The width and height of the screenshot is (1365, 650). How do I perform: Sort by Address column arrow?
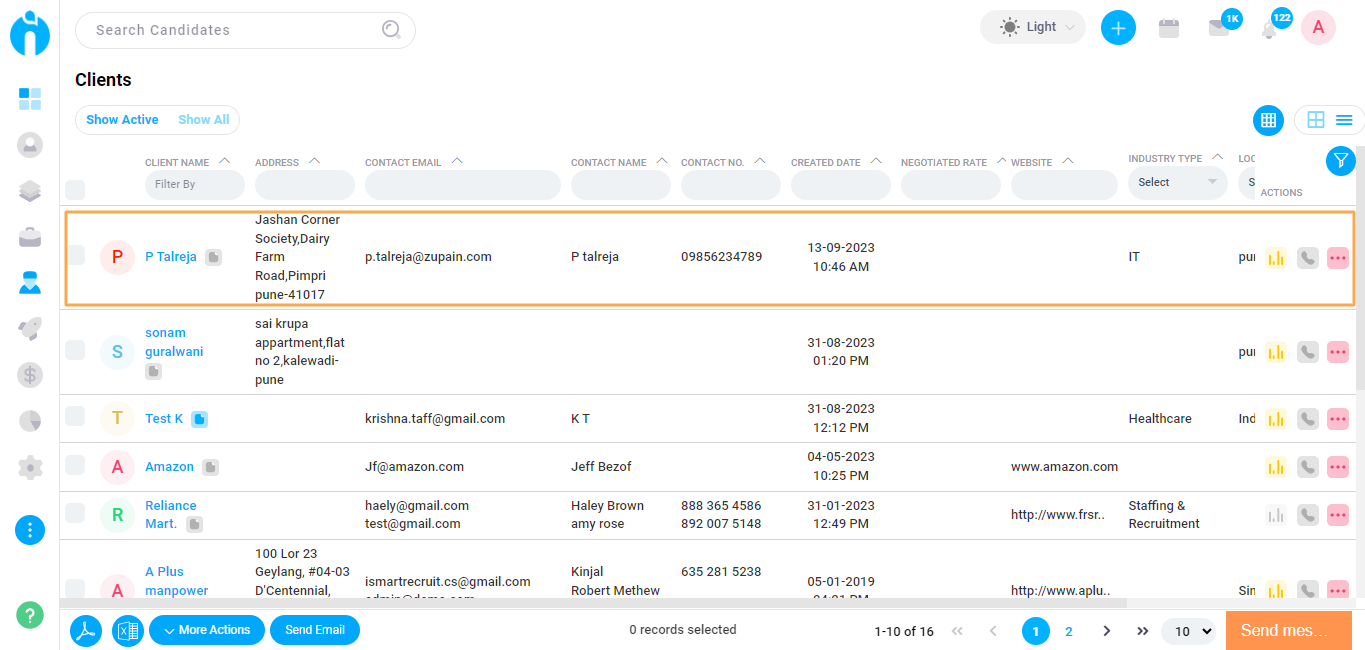tap(314, 161)
